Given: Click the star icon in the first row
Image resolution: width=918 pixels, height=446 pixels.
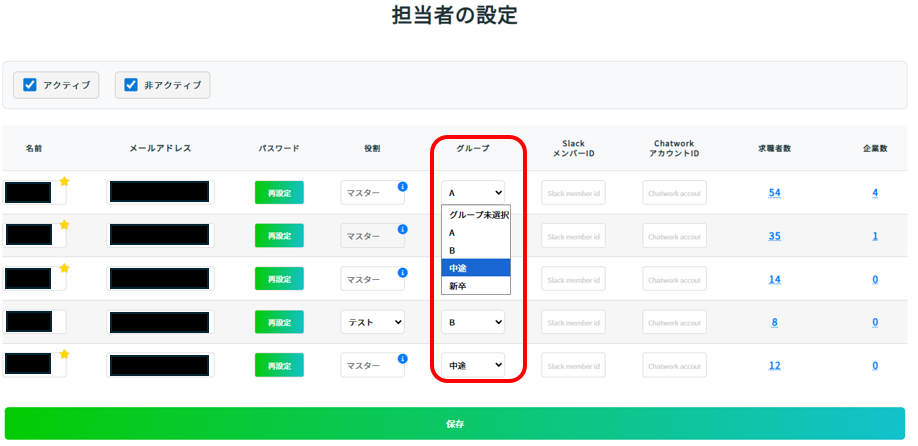Looking at the screenshot, I should click(x=65, y=182).
